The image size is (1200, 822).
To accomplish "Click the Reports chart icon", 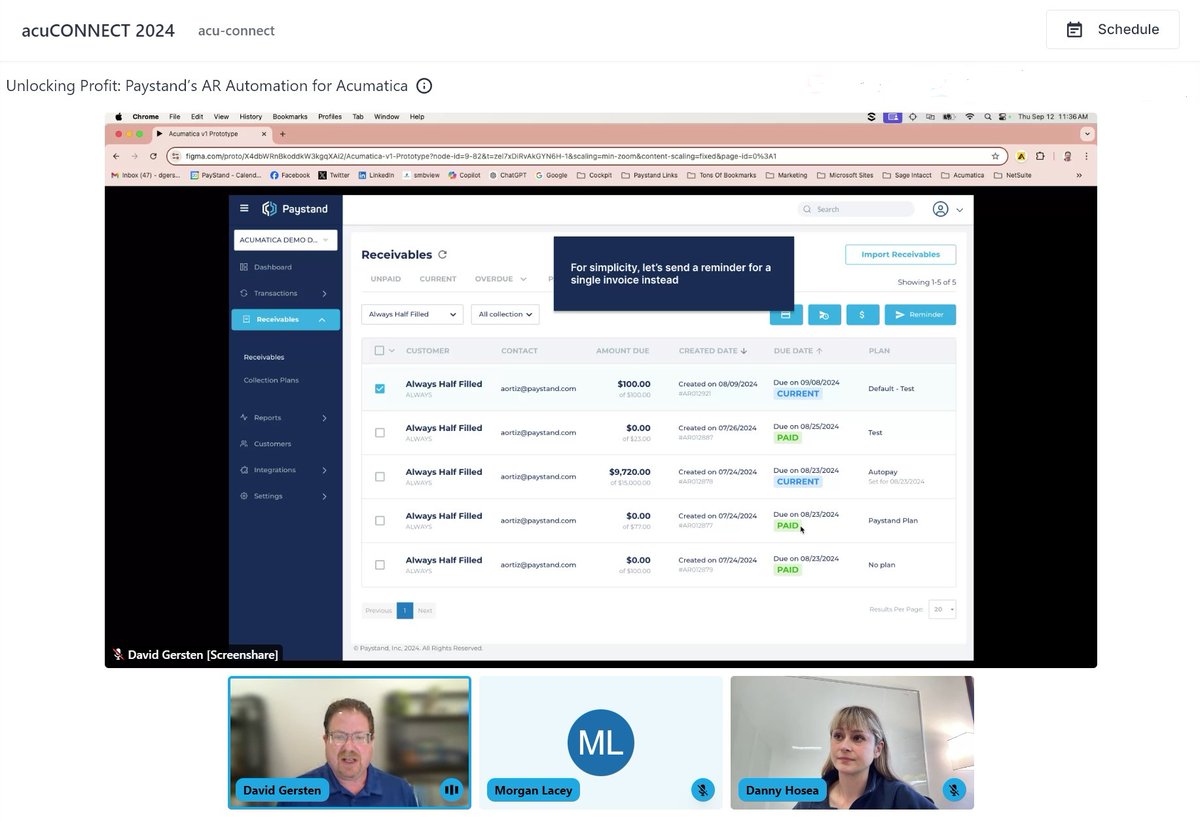I will (x=244, y=418).
